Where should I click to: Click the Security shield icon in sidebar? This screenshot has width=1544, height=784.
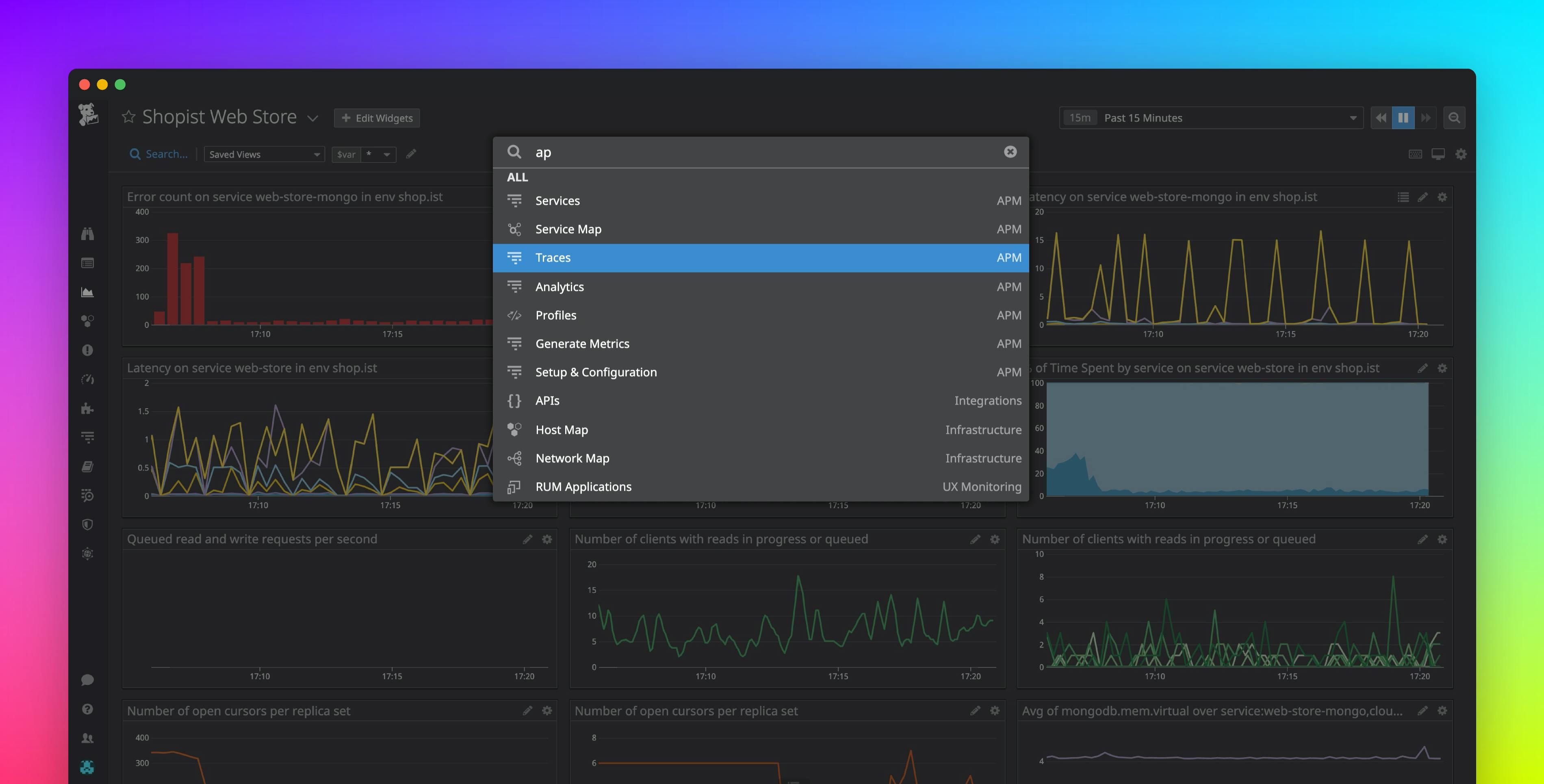click(87, 524)
